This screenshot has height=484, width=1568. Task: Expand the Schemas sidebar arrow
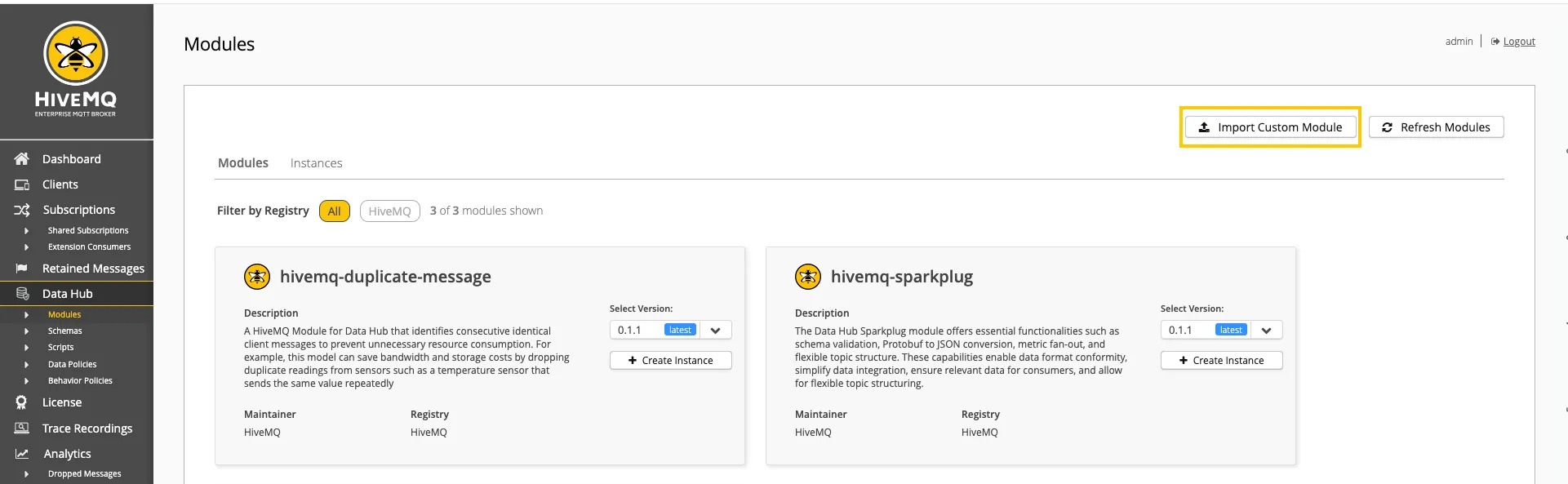click(26, 331)
